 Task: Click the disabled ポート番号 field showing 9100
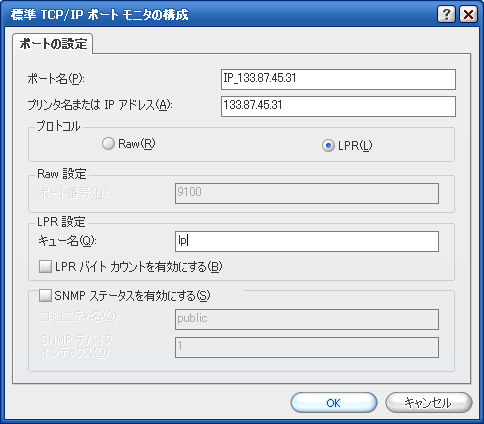pyautogui.click(x=307, y=193)
